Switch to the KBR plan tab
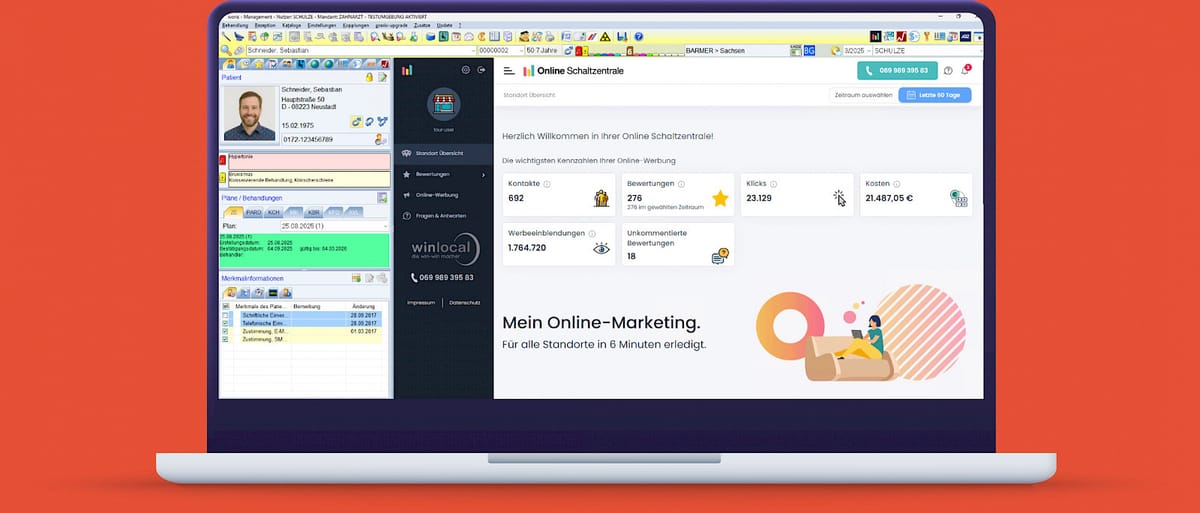The width and height of the screenshot is (1200, 513). (313, 212)
